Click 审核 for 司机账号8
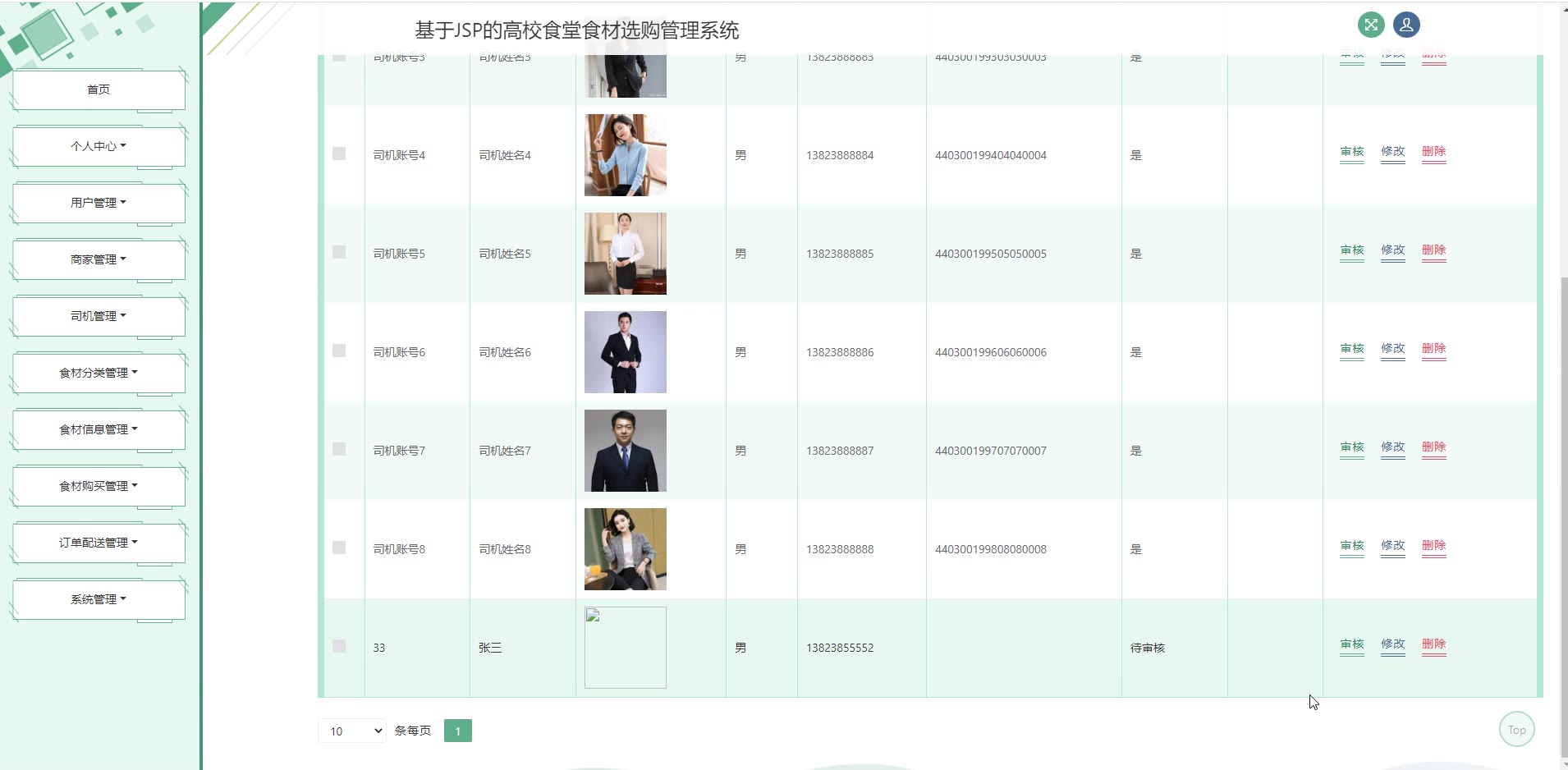The height and width of the screenshot is (770, 1568). (x=1352, y=546)
